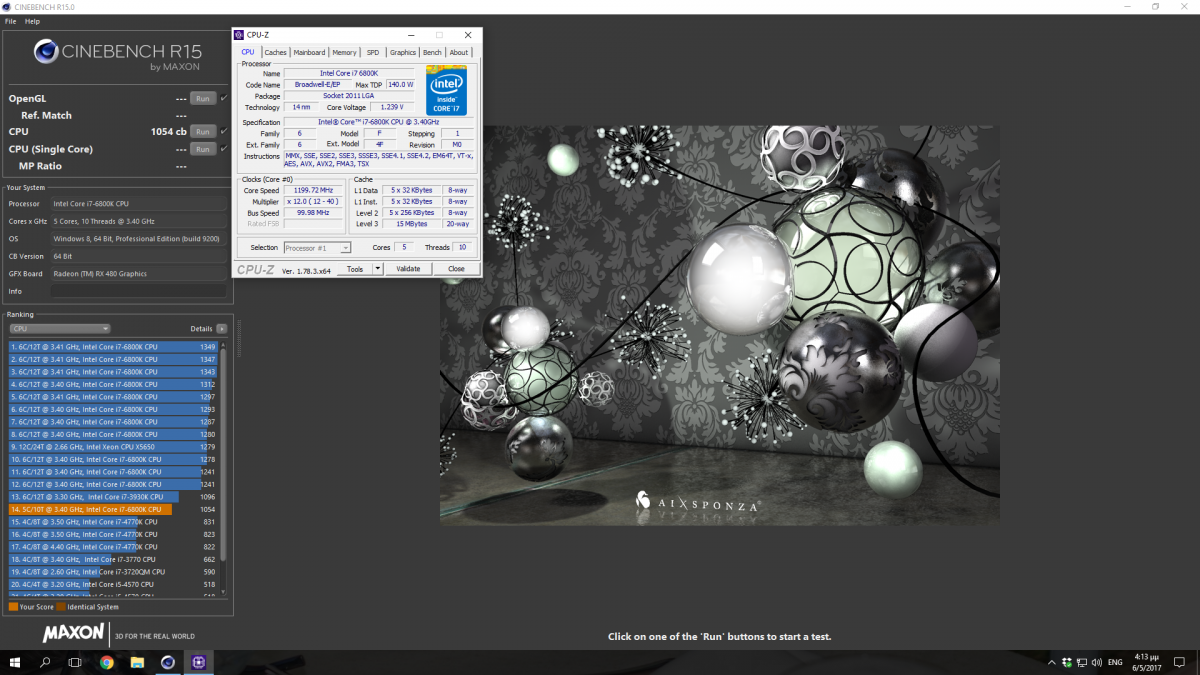This screenshot has height=675, width=1200.
Task: Click the Cinebench title bar icon
Action: (7, 7)
